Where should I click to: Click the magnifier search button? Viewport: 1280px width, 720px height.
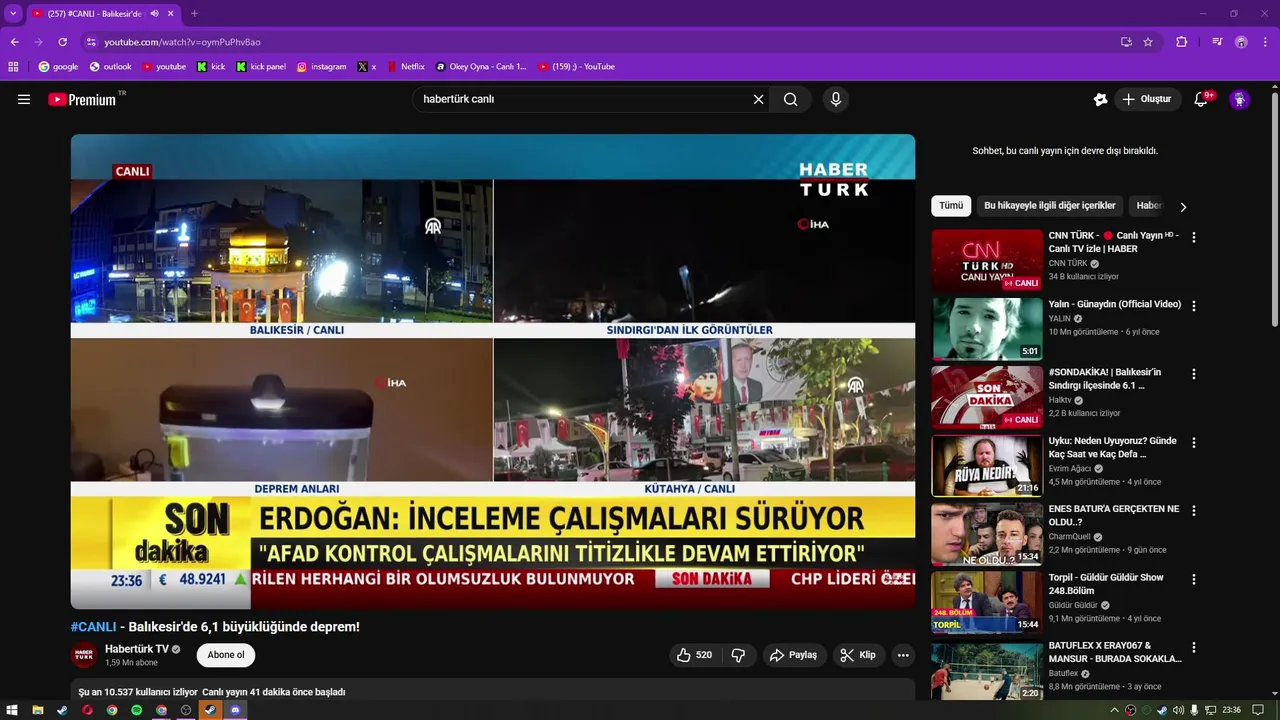coord(790,99)
